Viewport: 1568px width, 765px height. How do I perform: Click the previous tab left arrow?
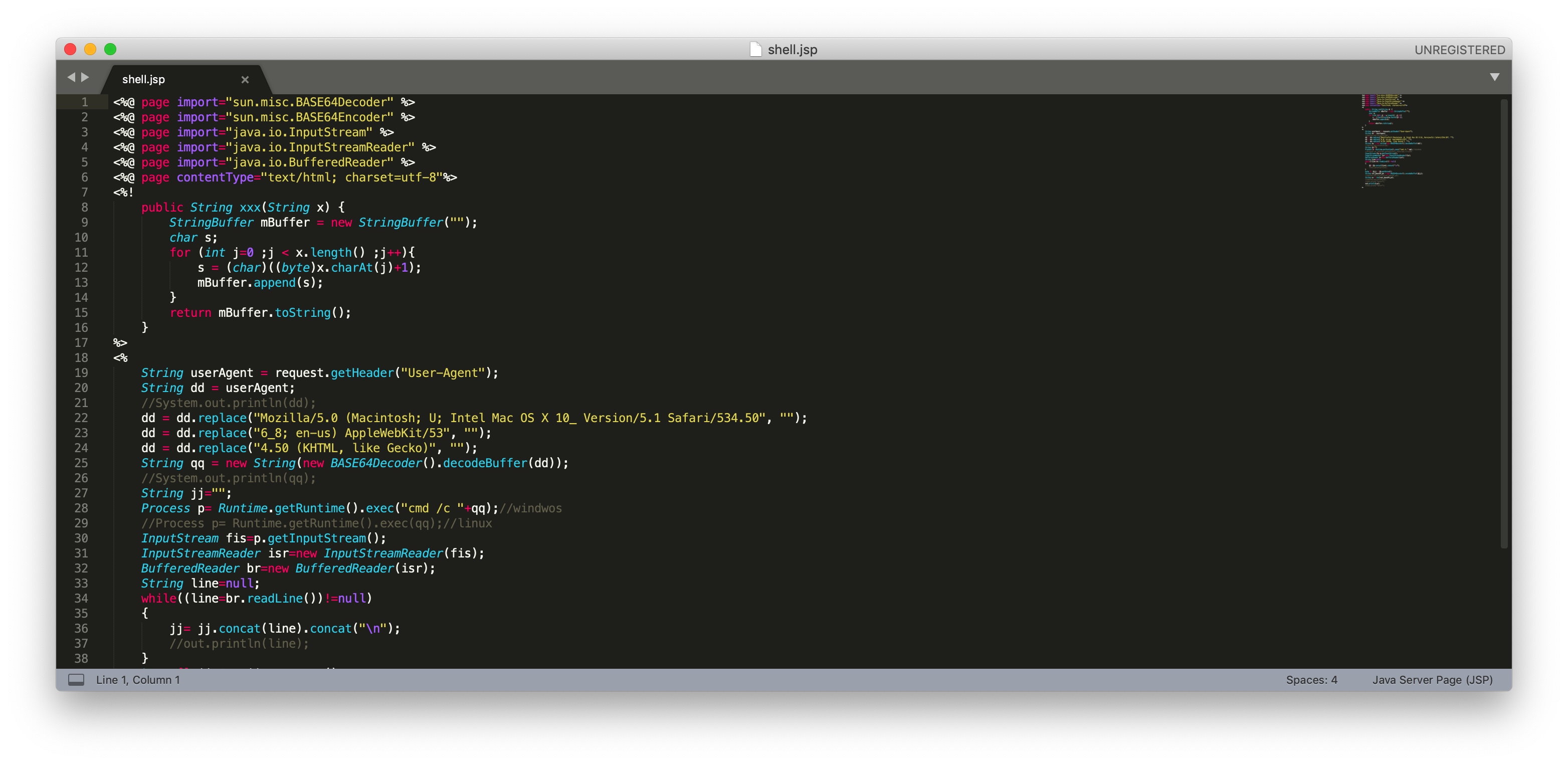click(x=71, y=77)
